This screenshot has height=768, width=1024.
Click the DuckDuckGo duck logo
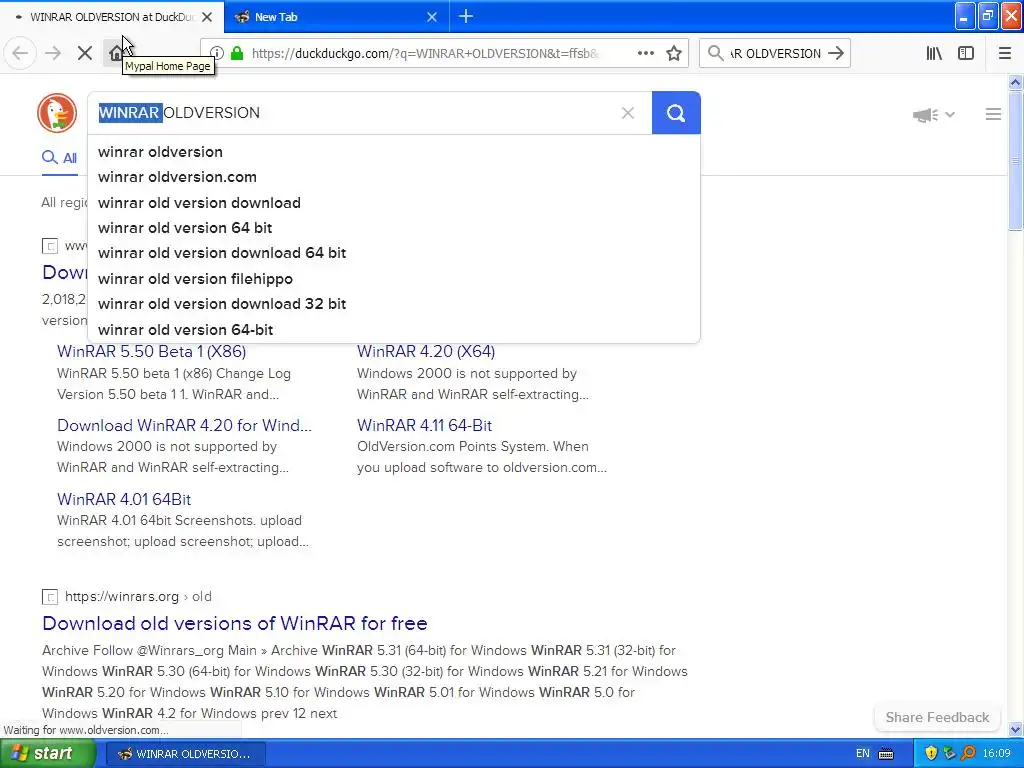point(57,113)
